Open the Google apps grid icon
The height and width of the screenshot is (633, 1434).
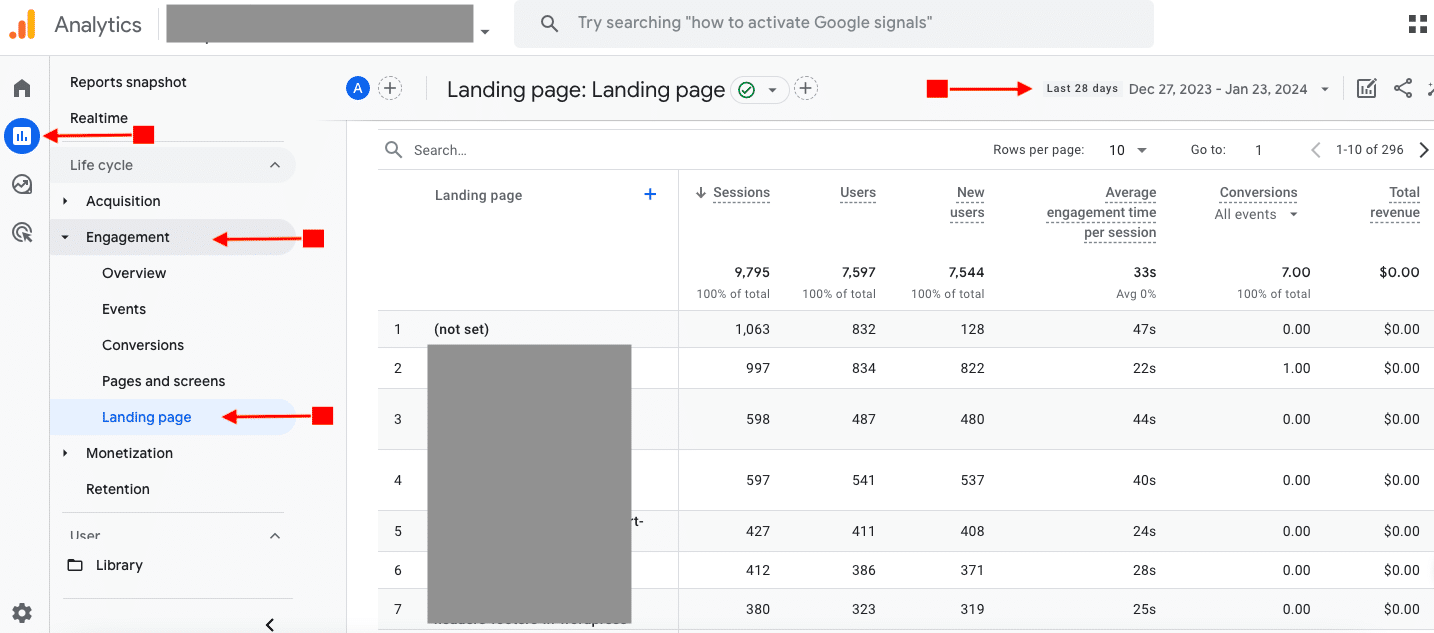click(x=1417, y=23)
